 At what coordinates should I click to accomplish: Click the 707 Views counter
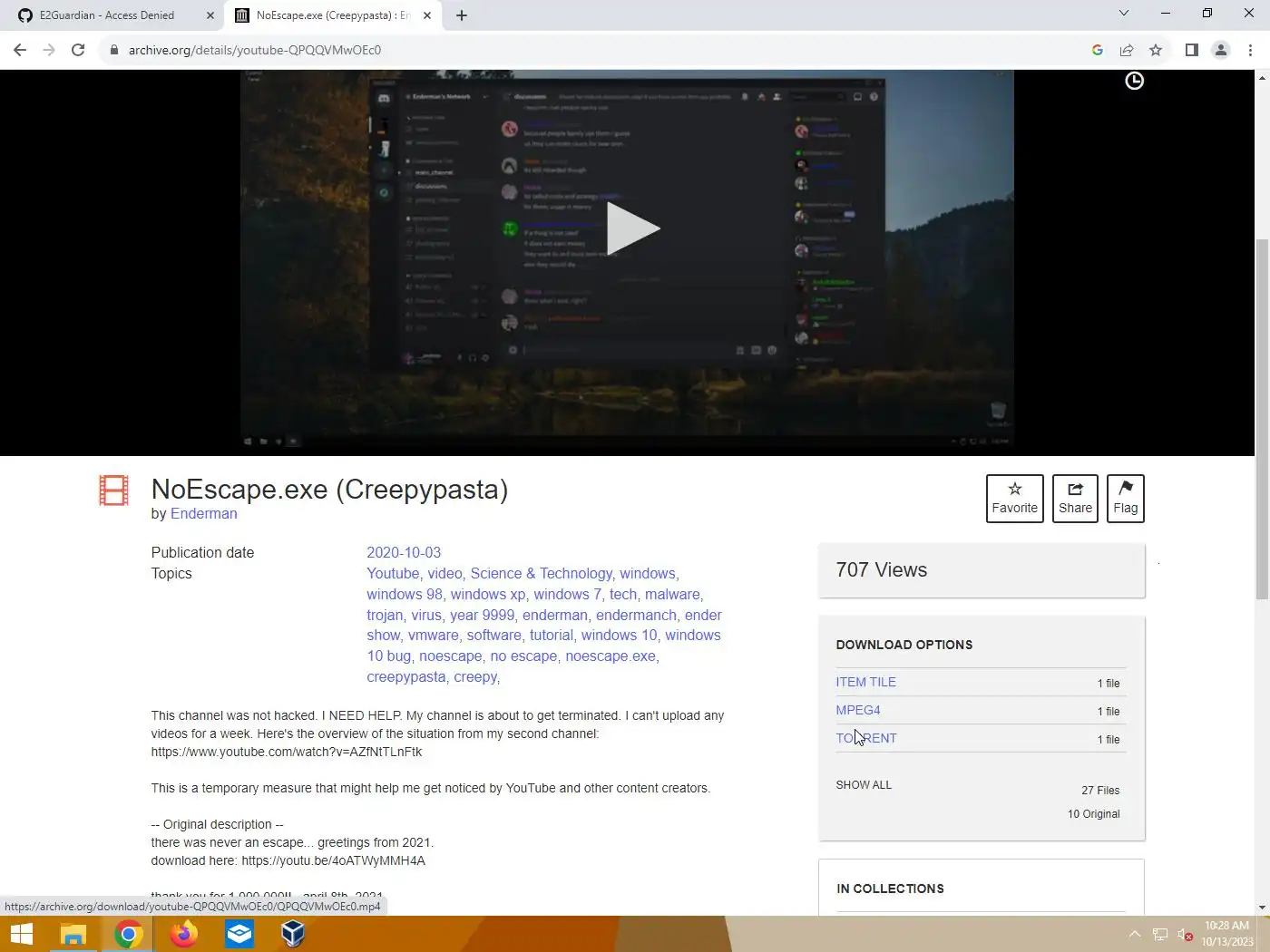click(x=881, y=569)
